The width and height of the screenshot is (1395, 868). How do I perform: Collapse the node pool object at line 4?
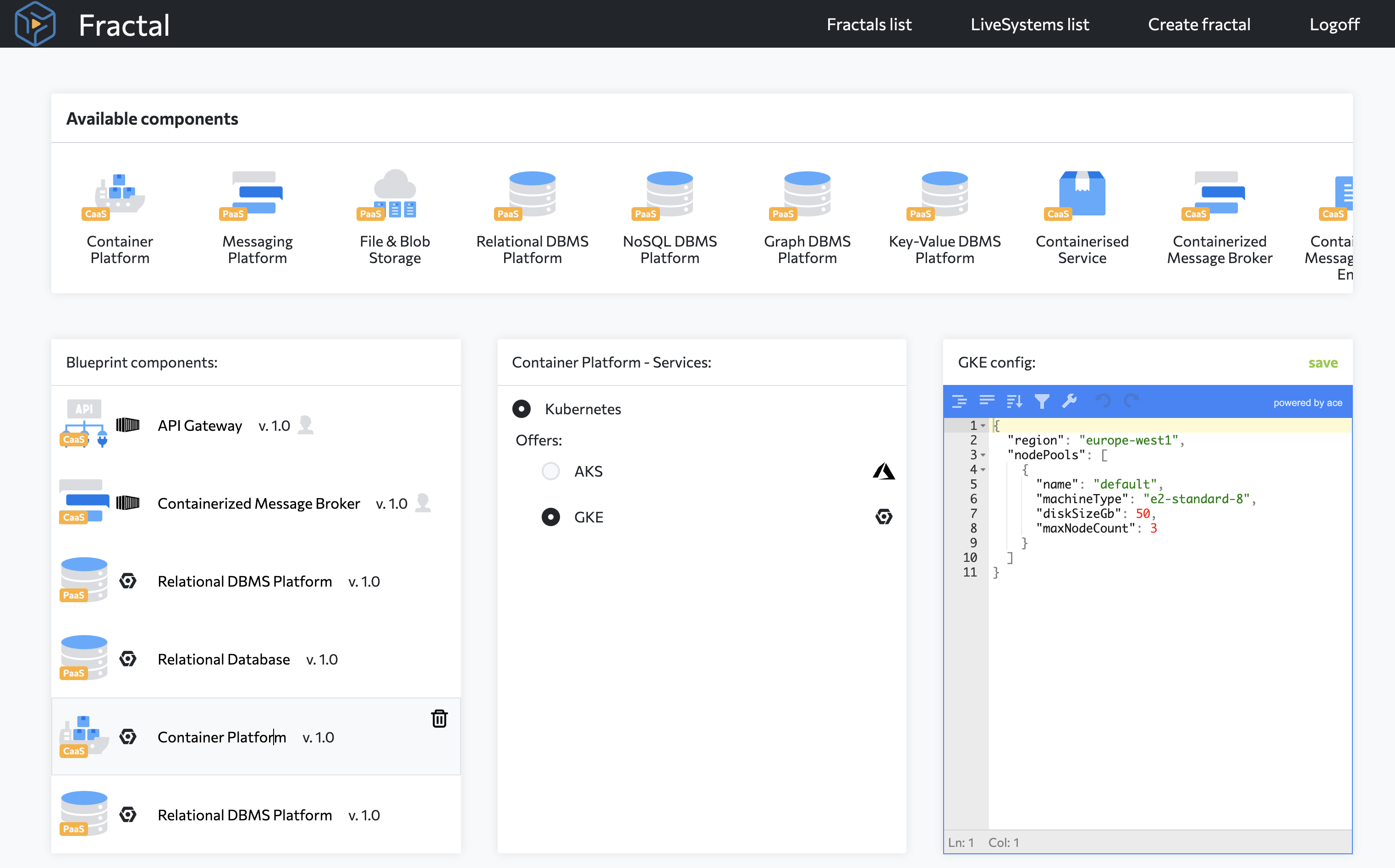click(x=983, y=470)
